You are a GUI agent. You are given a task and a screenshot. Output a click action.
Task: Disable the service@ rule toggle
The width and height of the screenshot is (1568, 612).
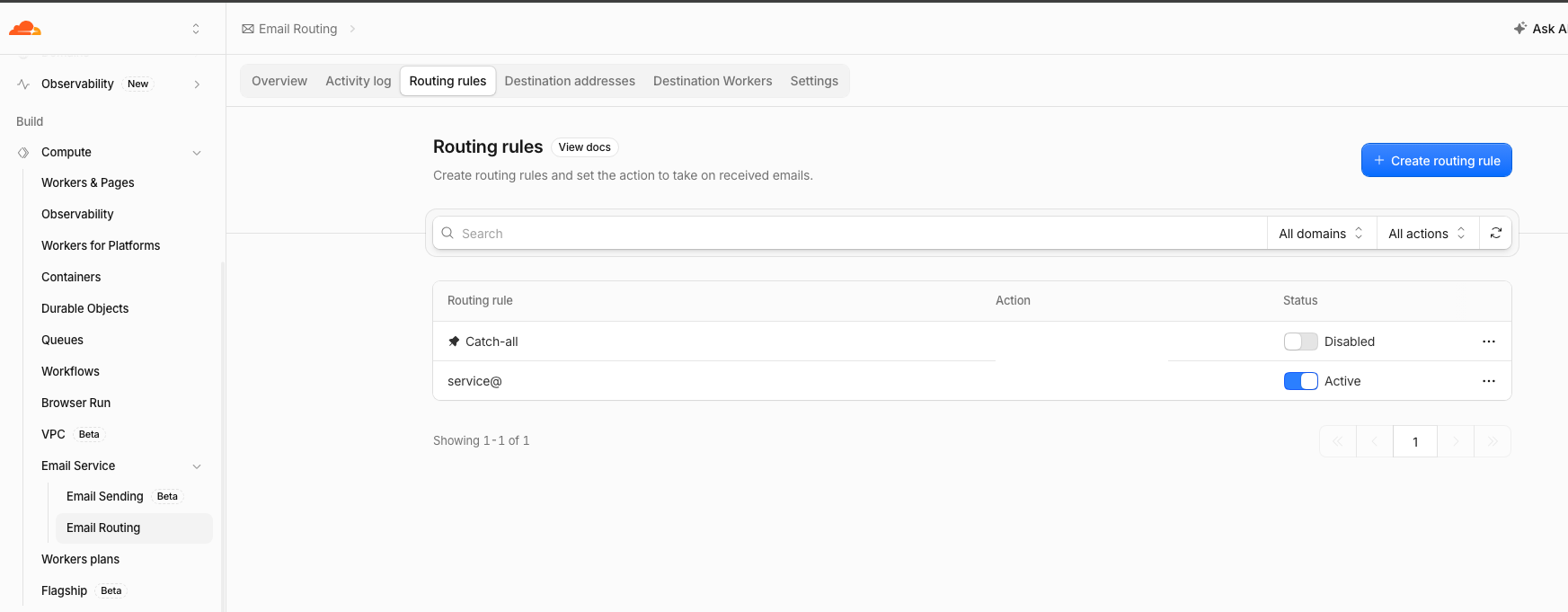click(1300, 381)
